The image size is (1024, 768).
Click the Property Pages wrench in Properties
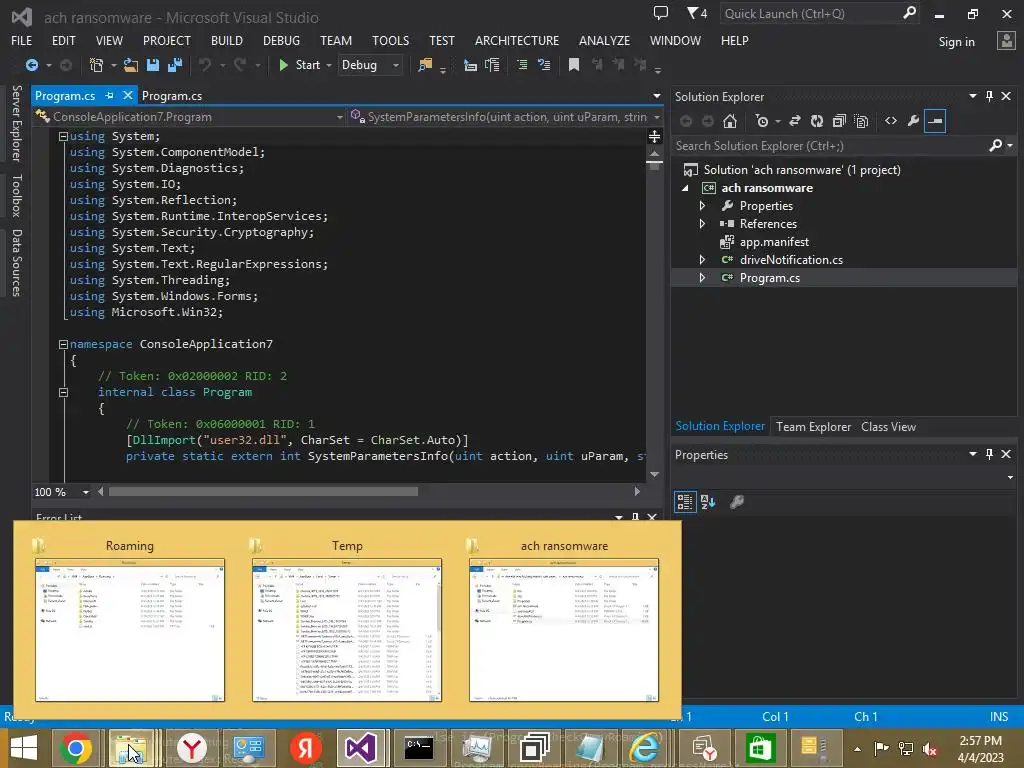pos(737,502)
